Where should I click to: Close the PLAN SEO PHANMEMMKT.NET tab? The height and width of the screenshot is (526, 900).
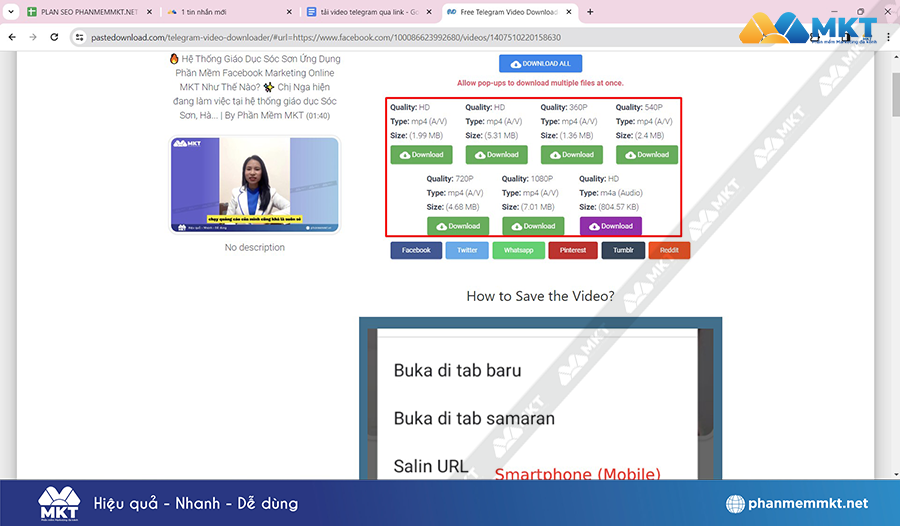pos(149,11)
